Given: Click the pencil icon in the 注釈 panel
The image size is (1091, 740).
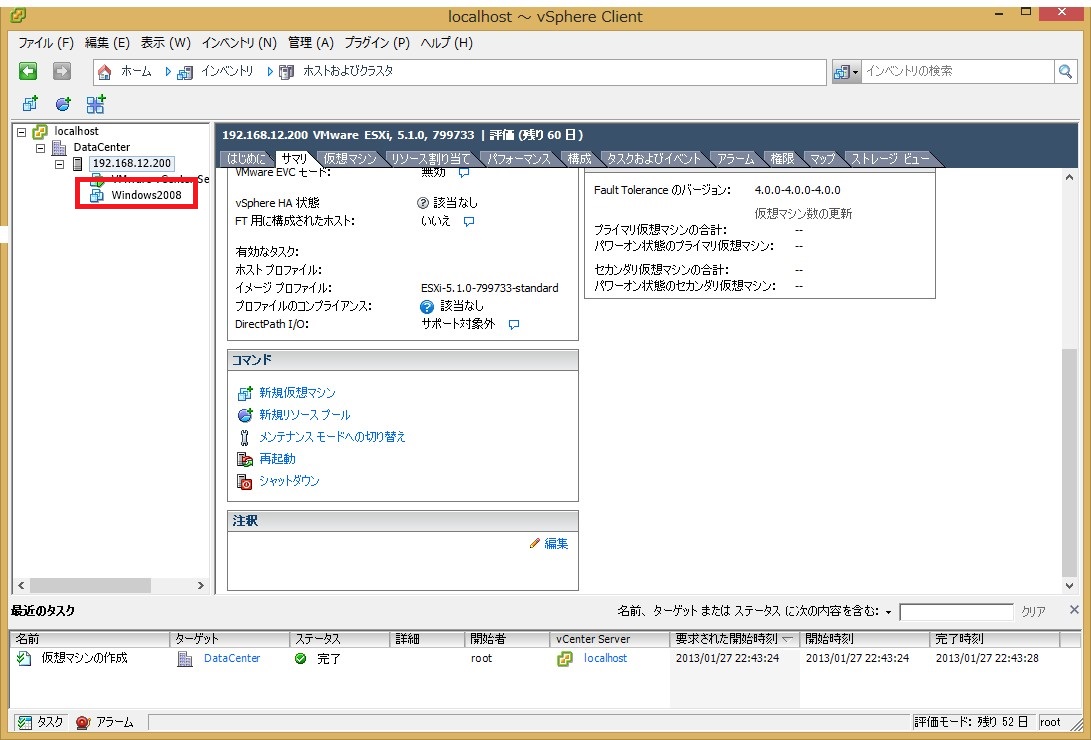Looking at the screenshot, I should tap(534, 543).
